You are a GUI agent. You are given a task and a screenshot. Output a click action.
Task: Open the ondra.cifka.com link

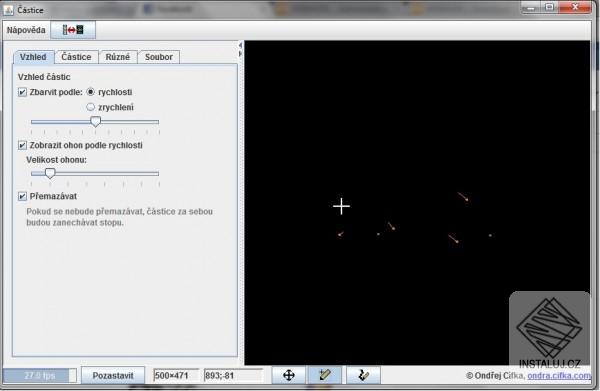[x=559, y=376]
